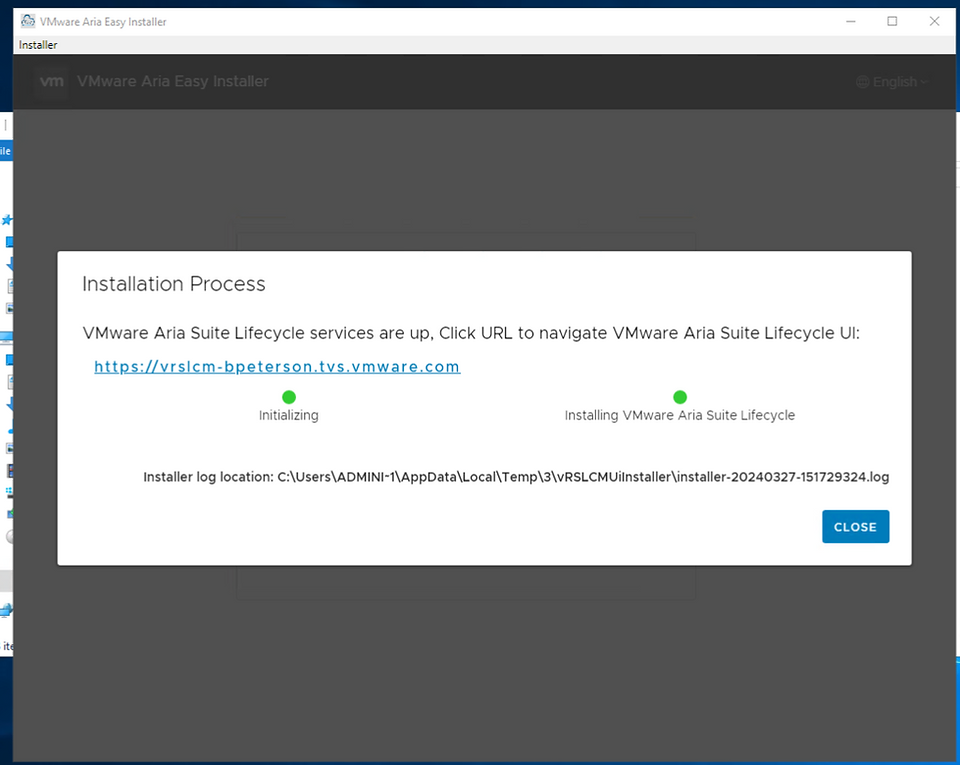The height and width of the screenshot is (765, 960).
Task: Click the 'services are up' message text
Action: (471, 333)
